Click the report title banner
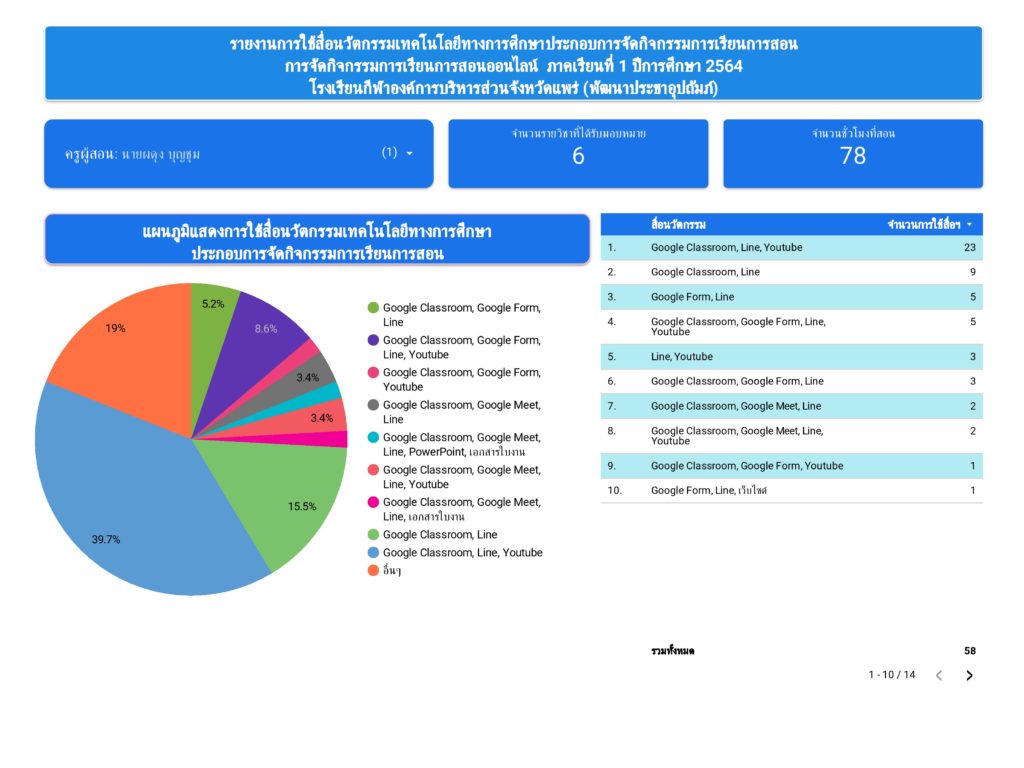 point(513,64)
